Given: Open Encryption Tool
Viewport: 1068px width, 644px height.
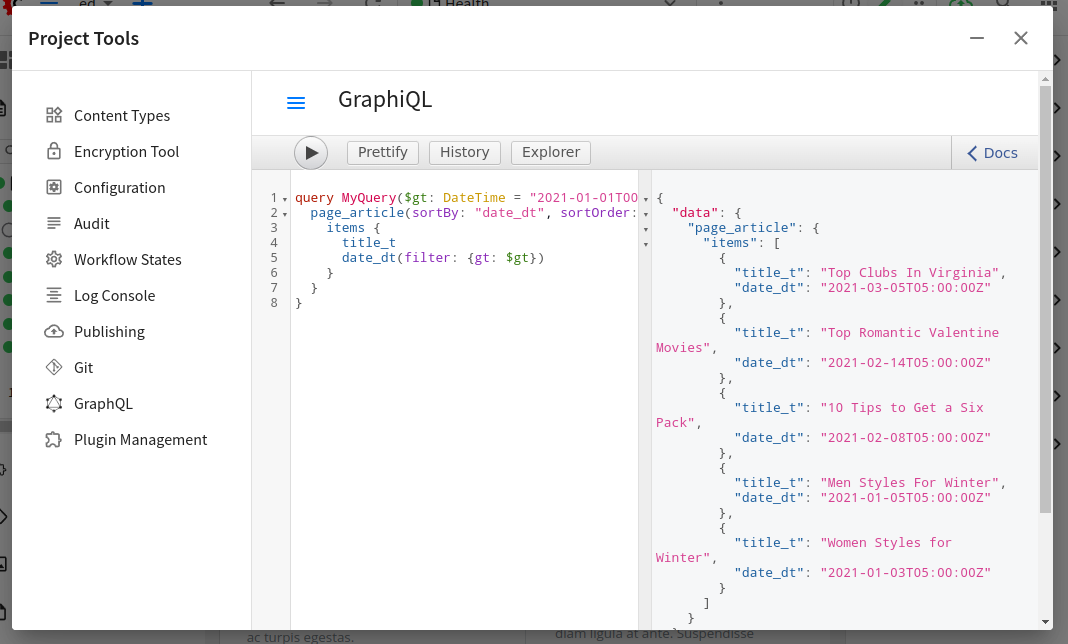Looking at the screenshot, I should point(129,151).
